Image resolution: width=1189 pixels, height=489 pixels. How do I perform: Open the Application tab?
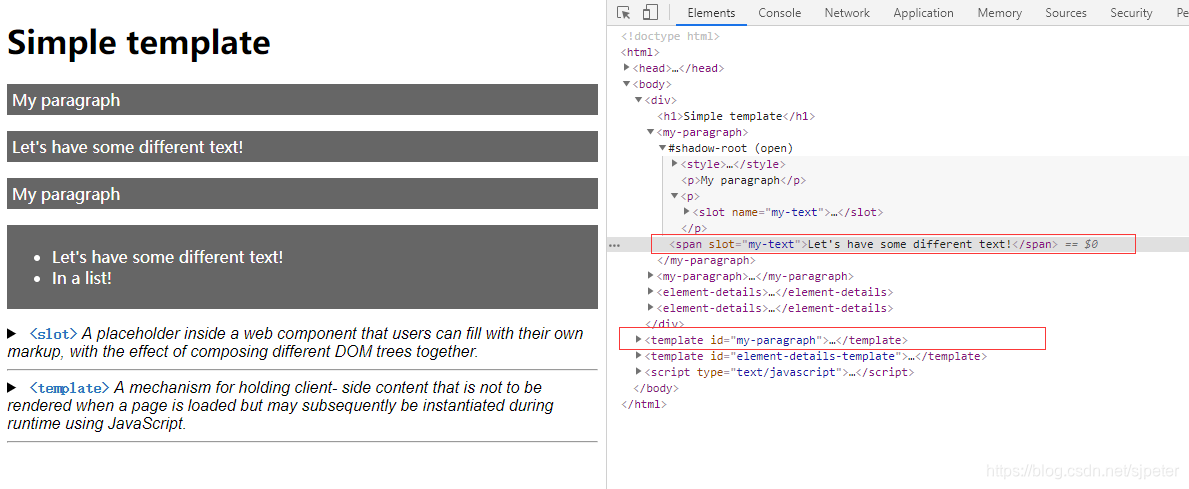923,13
